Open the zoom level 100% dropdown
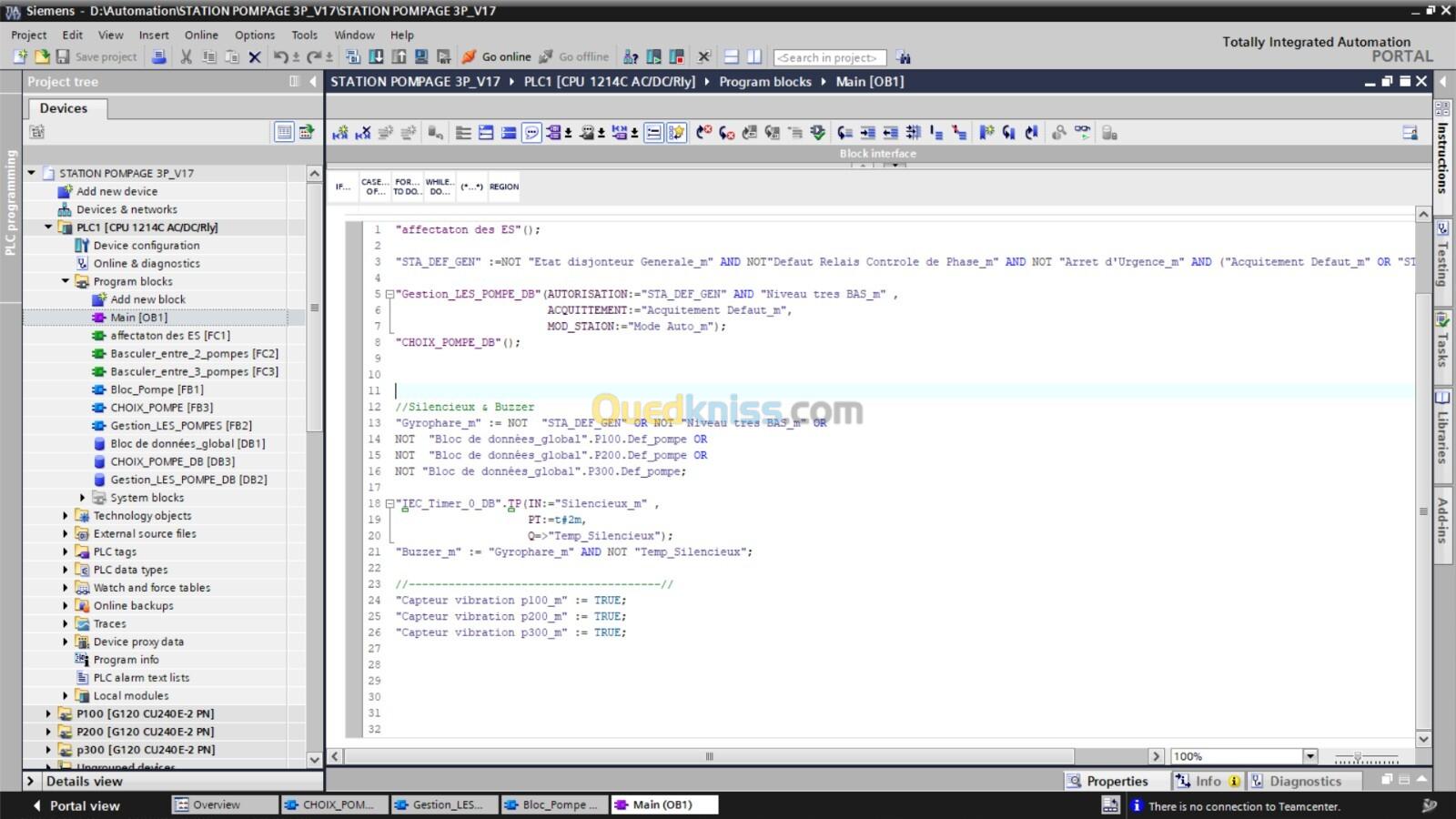The image size is (1456, 819). point(1309,756)
